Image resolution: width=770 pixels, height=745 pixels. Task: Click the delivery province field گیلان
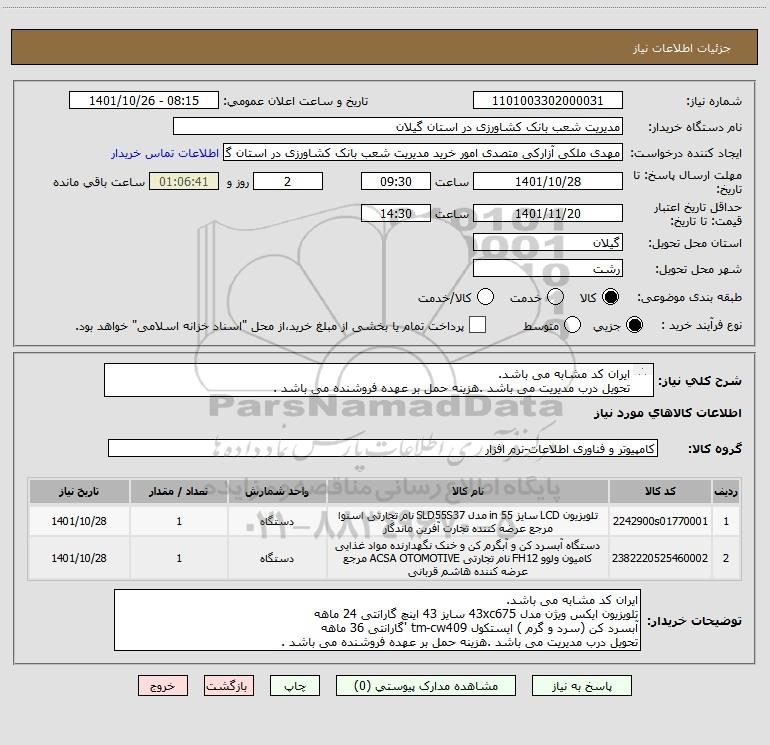click(548, 242)
